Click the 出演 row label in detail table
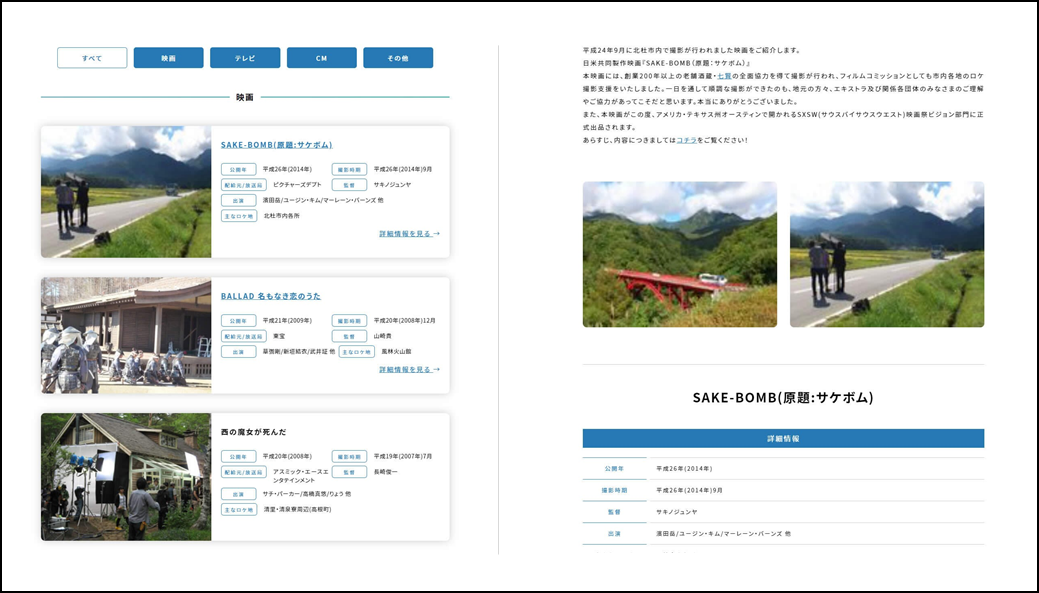This screenshot has height=593, width=1039. click(x=614, y=533)
